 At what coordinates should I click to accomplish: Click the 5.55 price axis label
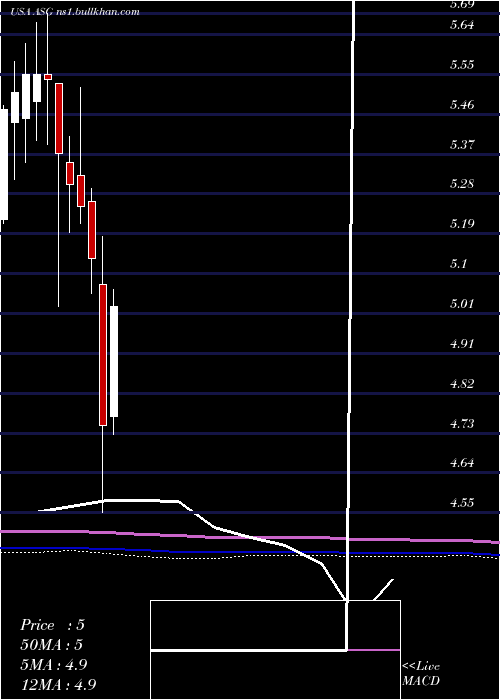click(462, 65)
